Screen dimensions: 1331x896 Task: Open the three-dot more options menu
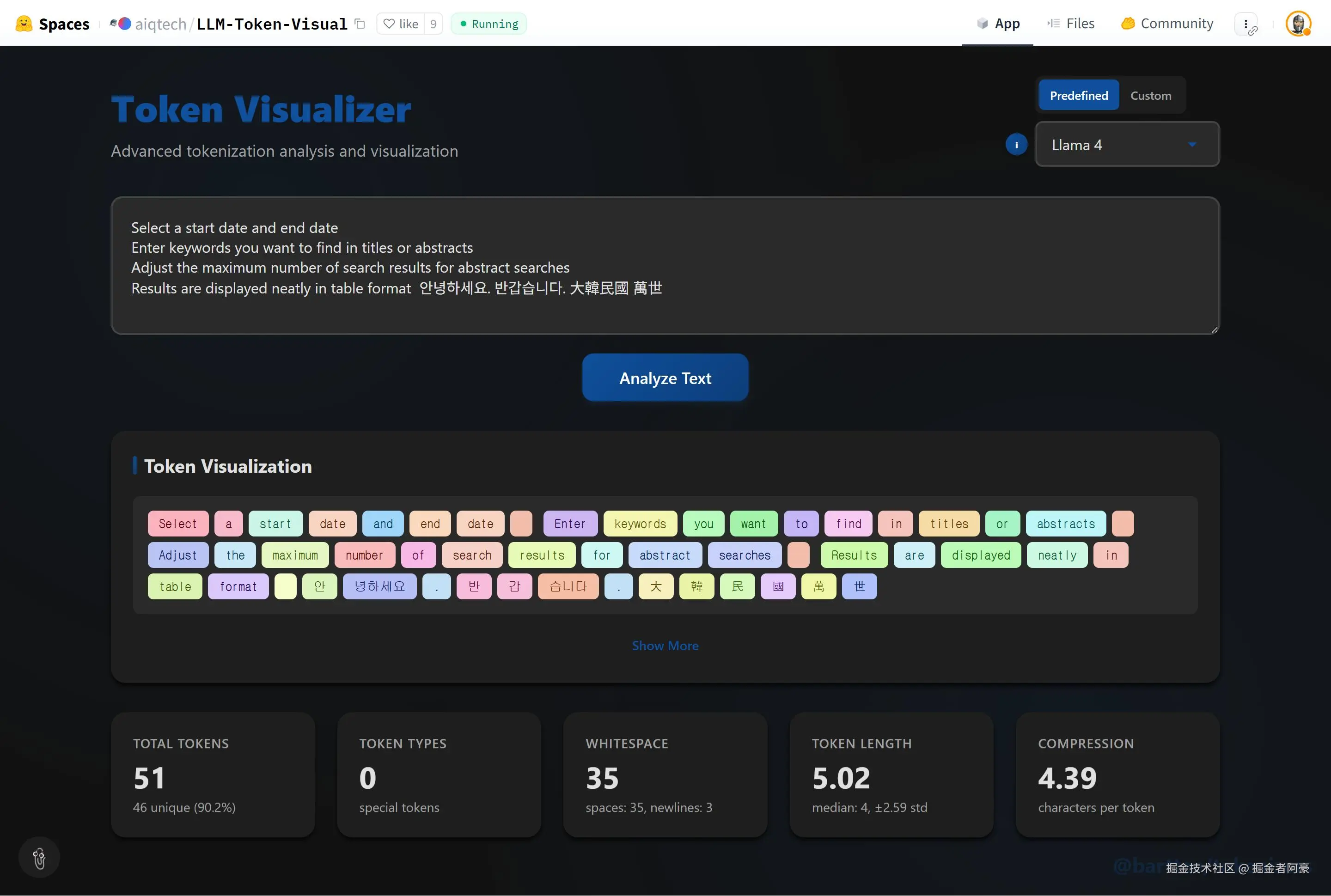1246,24
